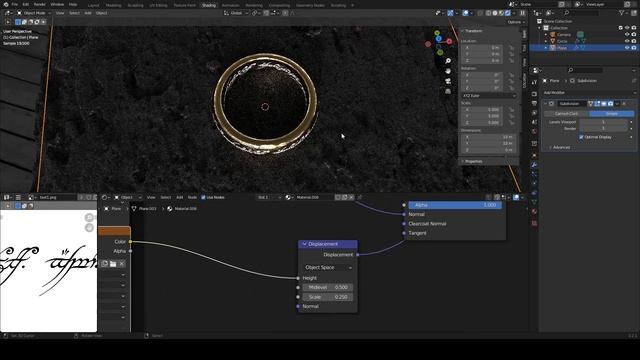Adjust the Midlevel 0.500 slider

pos(328,287)
